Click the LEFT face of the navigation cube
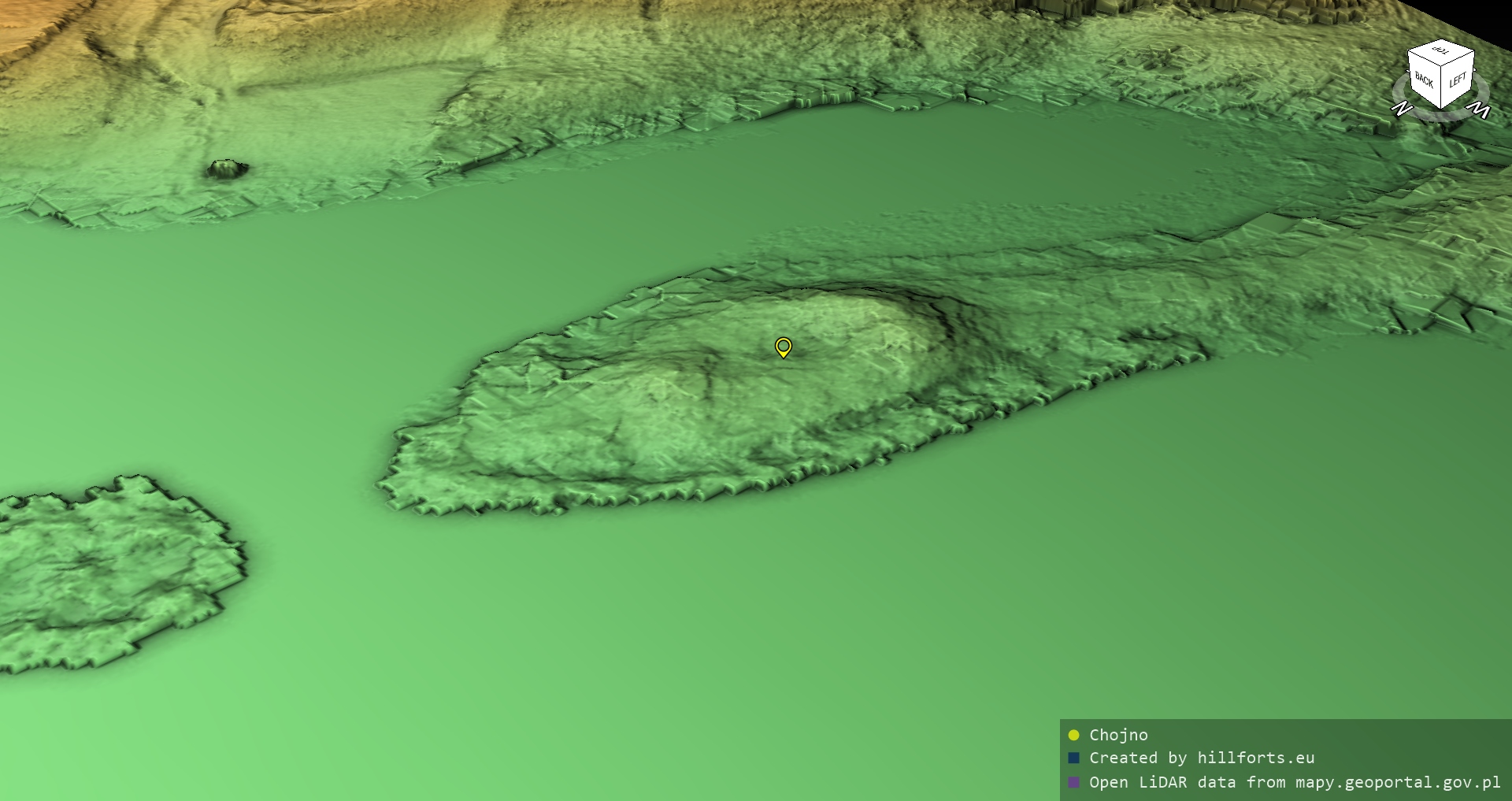Viewport: 1512px width, 801px height. [x=1458, y=80]
